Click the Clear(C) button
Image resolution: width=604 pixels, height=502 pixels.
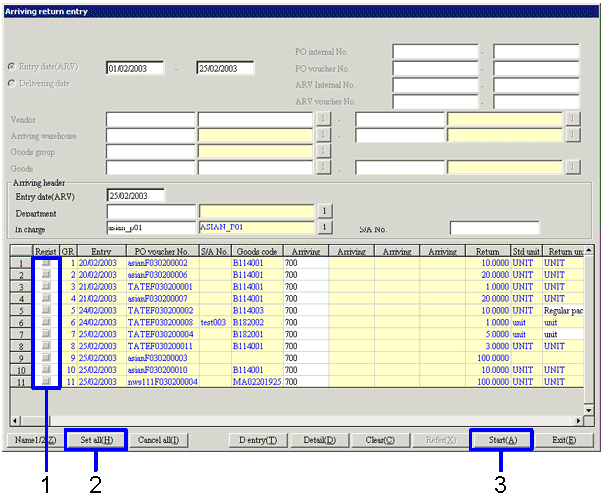[380, 440]
